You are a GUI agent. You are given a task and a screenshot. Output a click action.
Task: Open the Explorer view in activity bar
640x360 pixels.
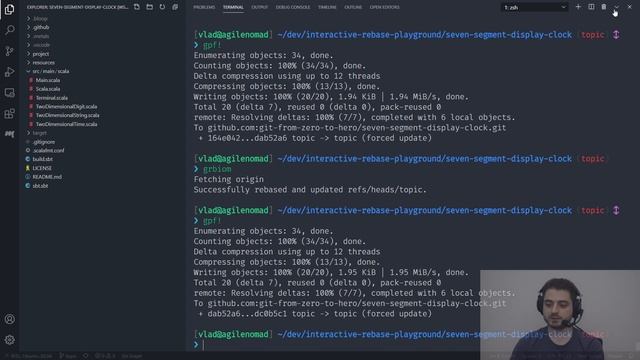(9, 9)
